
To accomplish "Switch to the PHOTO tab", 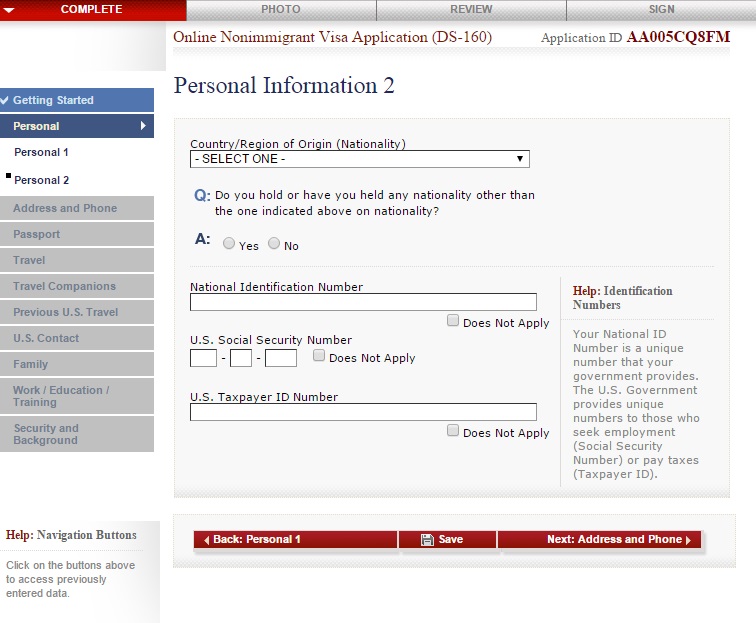I will click(281, 10).
